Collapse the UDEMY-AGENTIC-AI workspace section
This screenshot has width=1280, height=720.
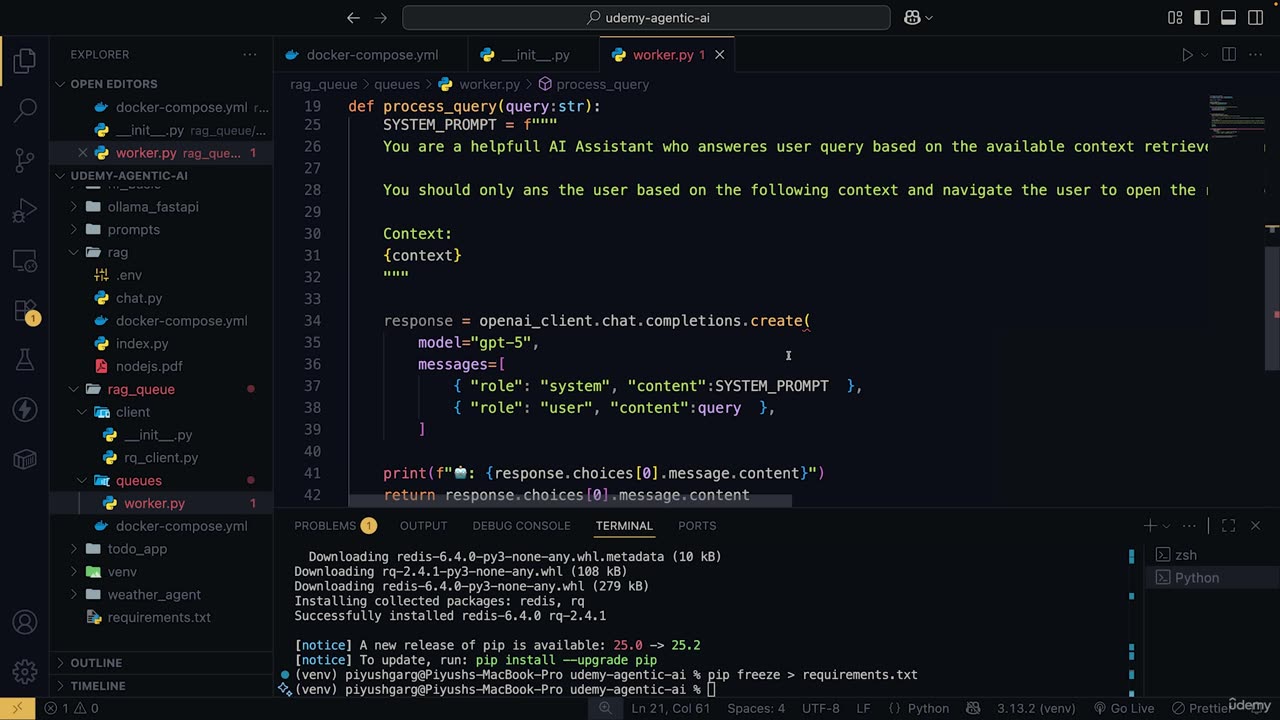coord(162,176)
